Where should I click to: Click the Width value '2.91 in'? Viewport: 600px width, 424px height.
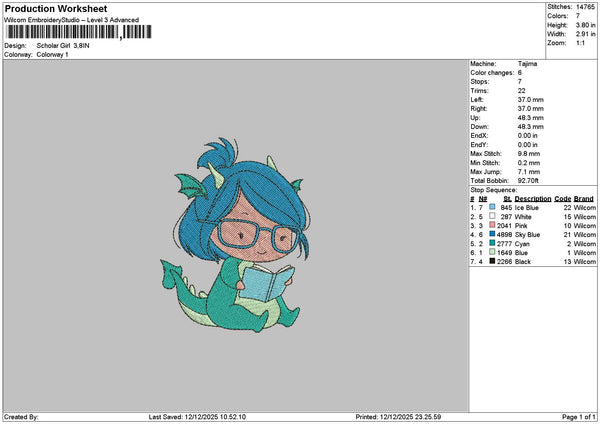[585, 34]
